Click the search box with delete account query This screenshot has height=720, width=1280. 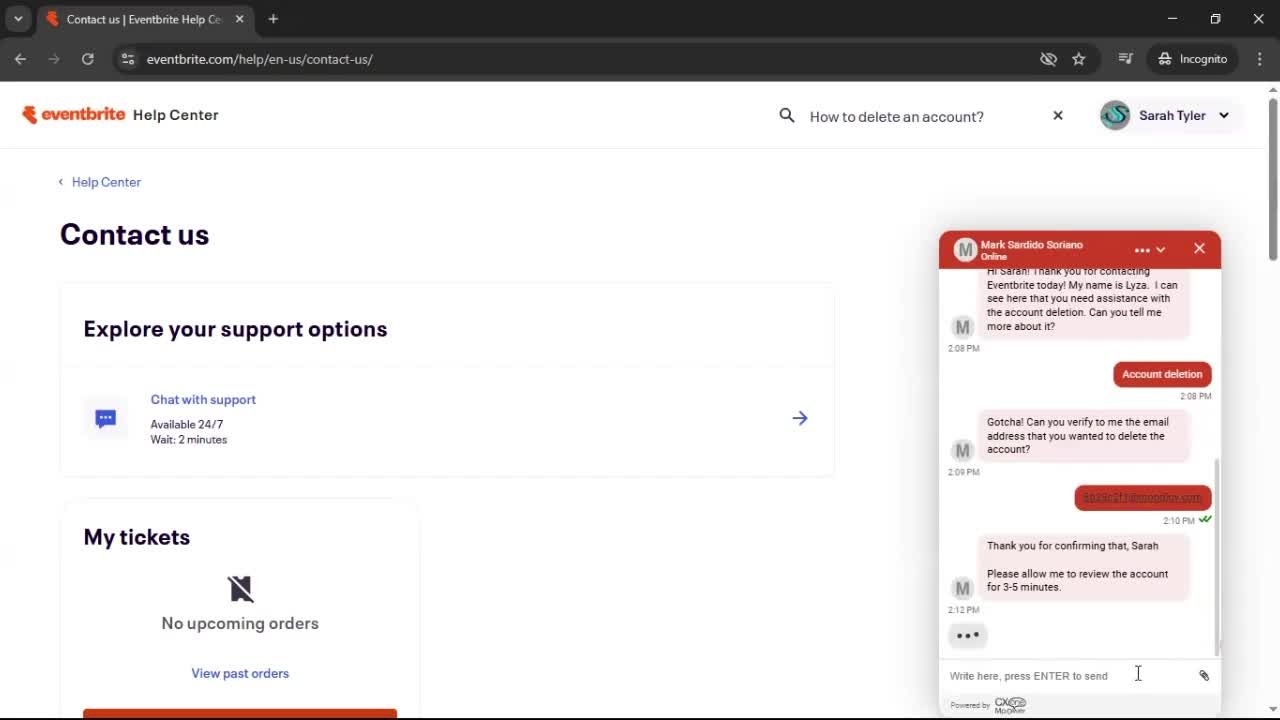920,116
